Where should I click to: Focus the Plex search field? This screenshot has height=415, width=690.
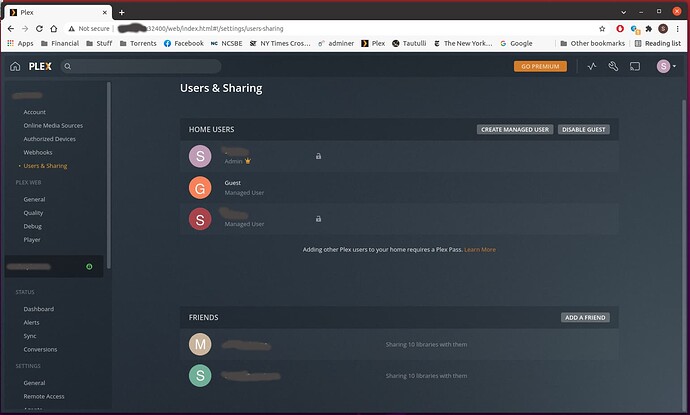point(141,66)
